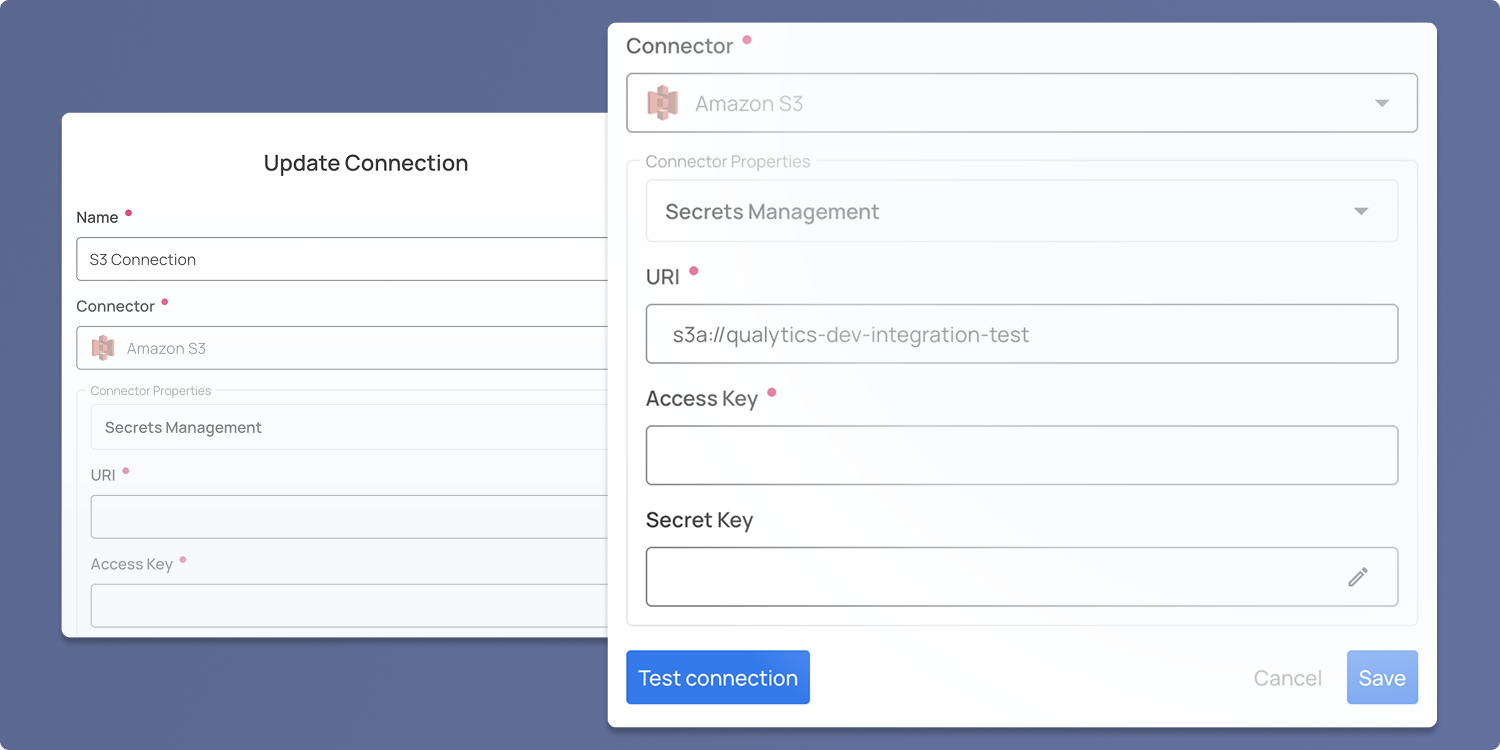Focus the URI field containing s3a://qualytics-dev-integration-test
This screenshot has width=1500, height=750.
tap(1022, 334)
